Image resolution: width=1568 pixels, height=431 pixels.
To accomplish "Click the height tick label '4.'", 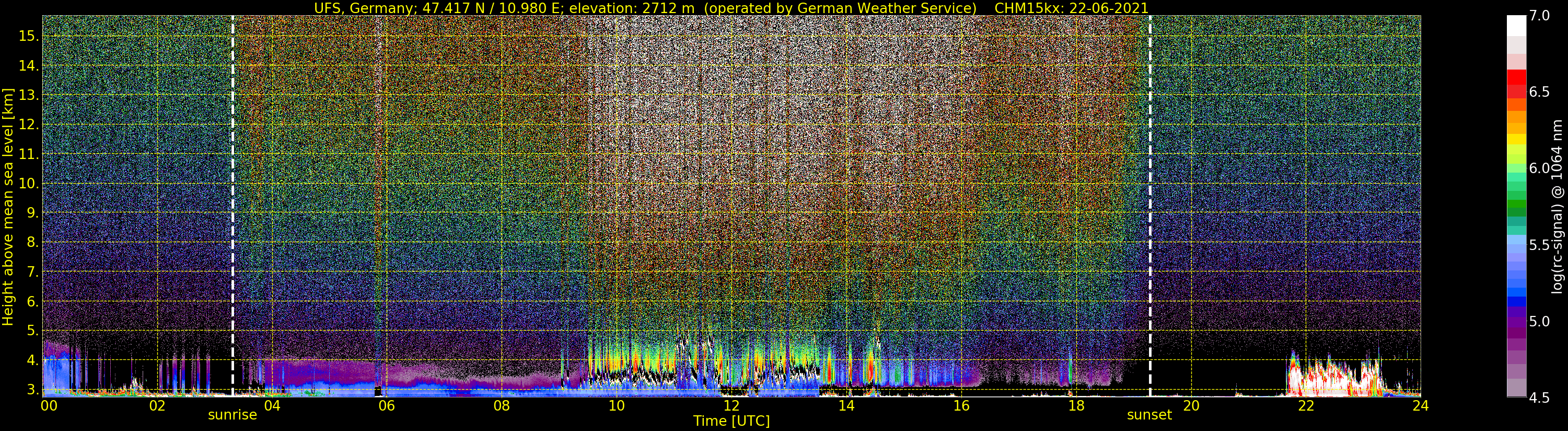I will tap(33, 360).
